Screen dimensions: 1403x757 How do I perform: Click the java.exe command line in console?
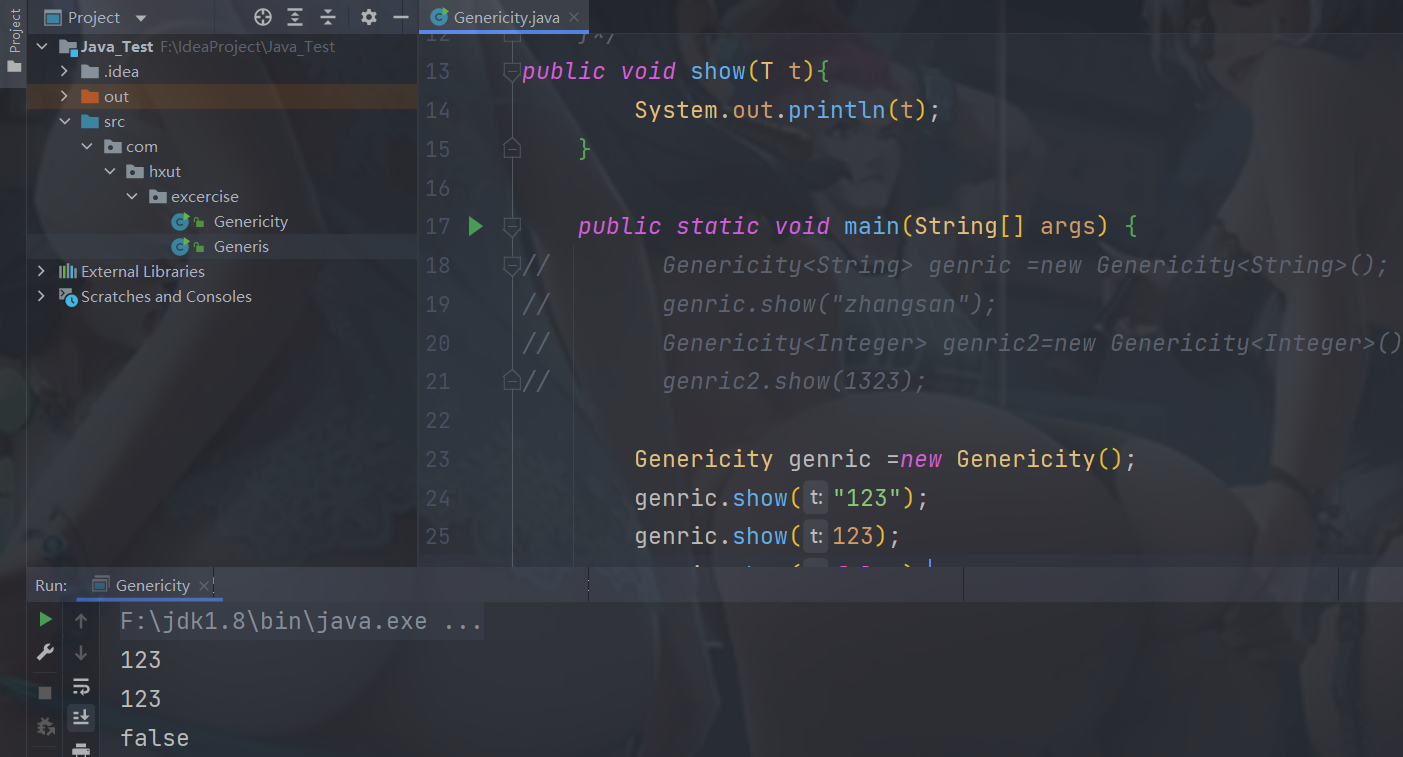pyautogui.click(x=301, y=622)
